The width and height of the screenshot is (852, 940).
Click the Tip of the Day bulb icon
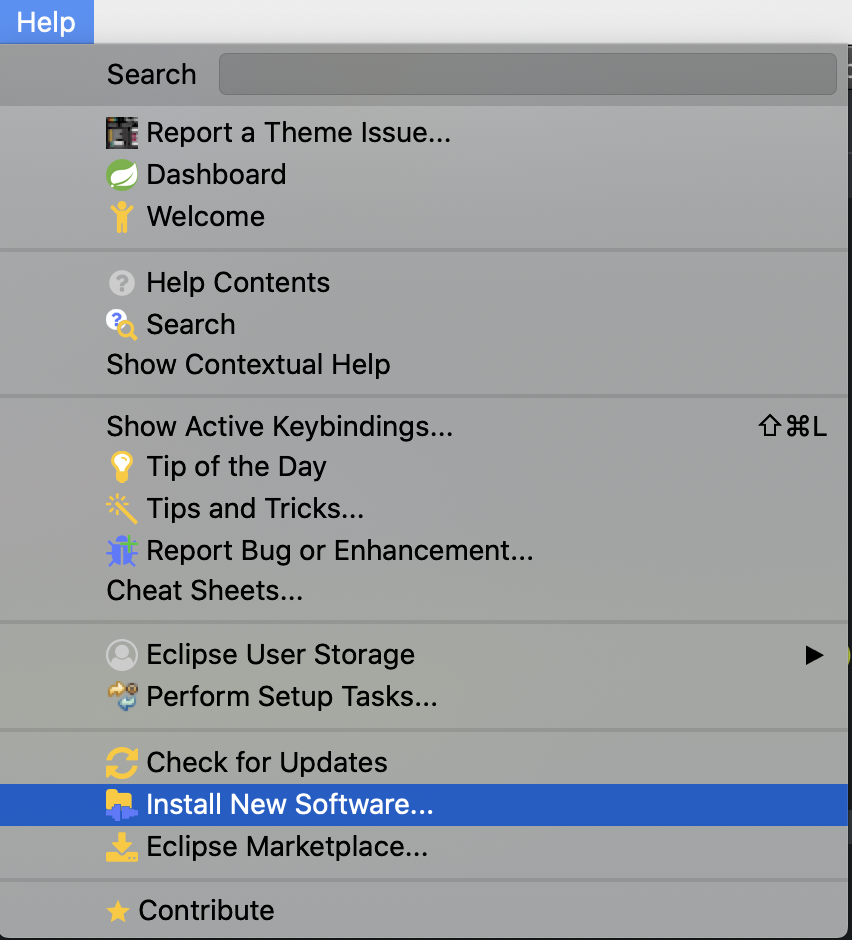tap(121, 466)
